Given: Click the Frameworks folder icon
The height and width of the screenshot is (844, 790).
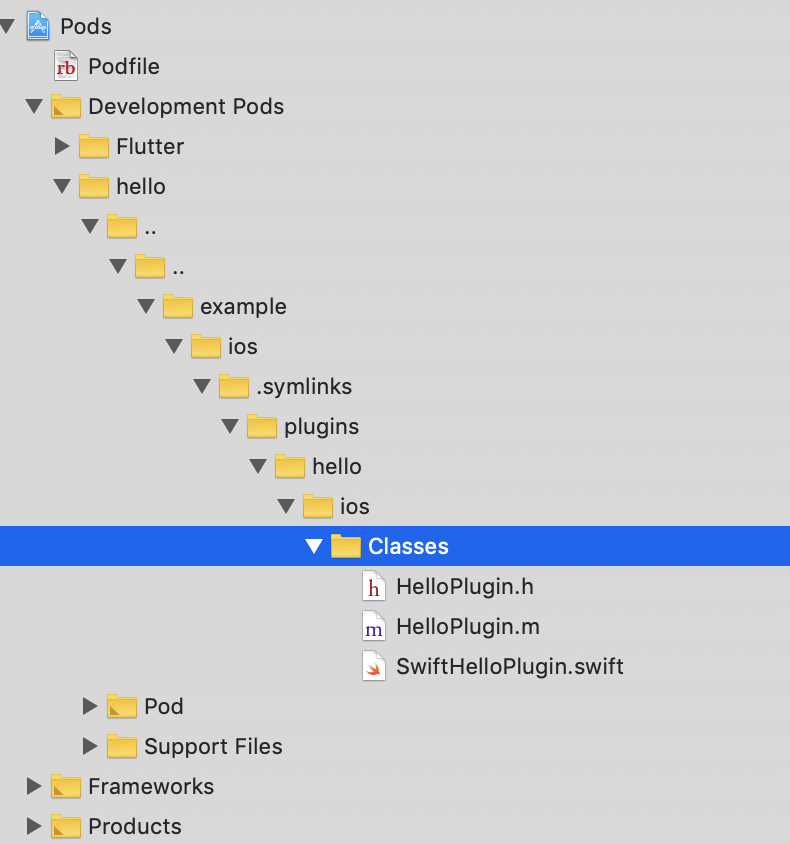Looking at the screenshot, I should pyautogui.click(x=65, y=786).
